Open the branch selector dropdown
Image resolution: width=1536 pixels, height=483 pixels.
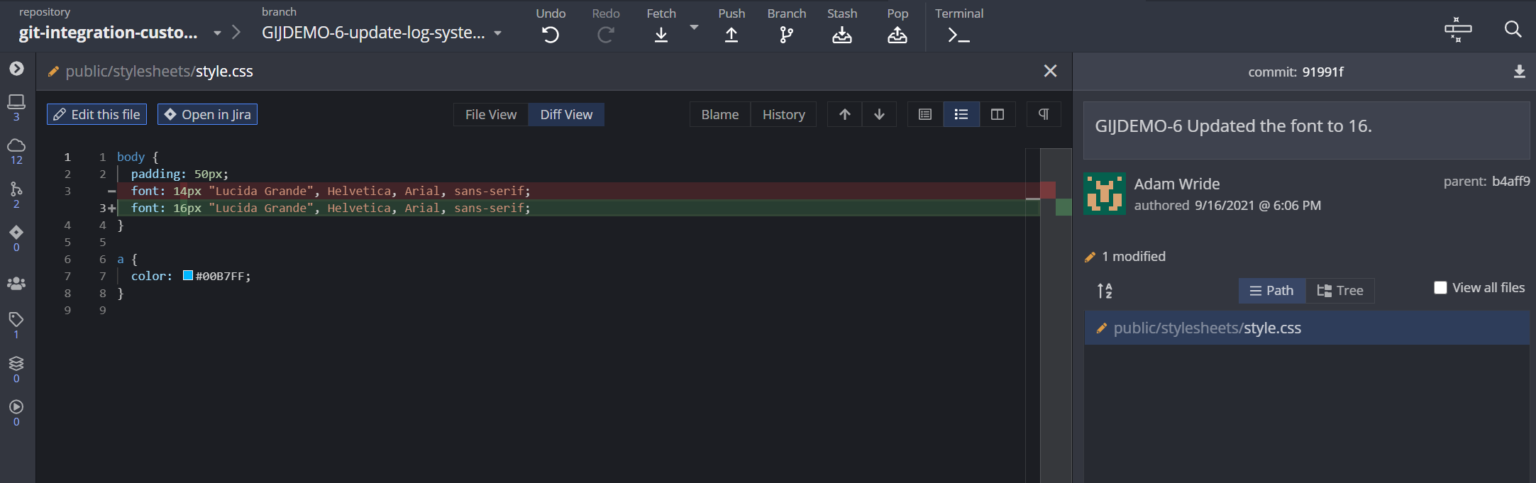point(497,33)
